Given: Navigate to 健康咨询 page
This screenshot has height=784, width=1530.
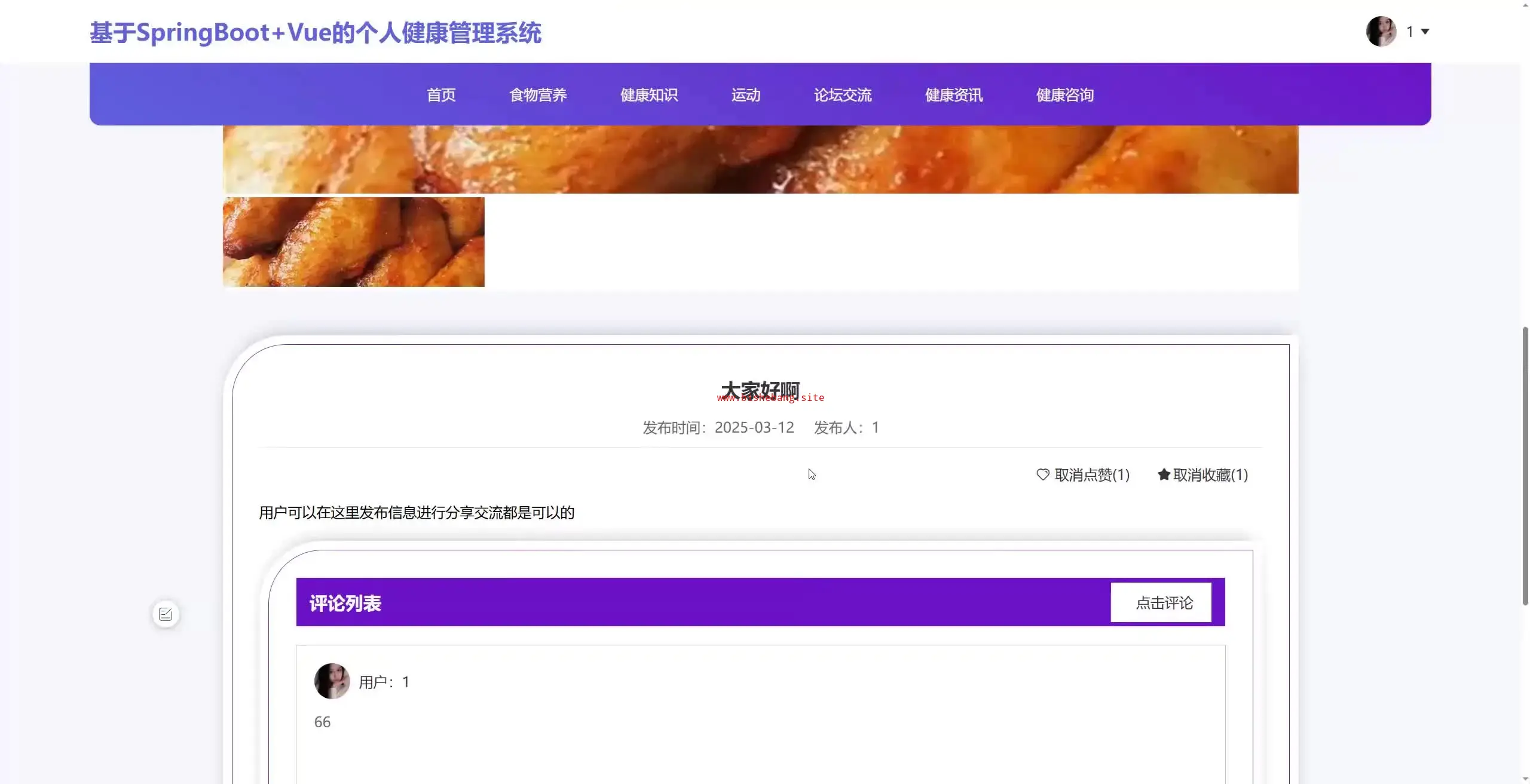Looking at the screenshot, I should (x=1065, y=95).
